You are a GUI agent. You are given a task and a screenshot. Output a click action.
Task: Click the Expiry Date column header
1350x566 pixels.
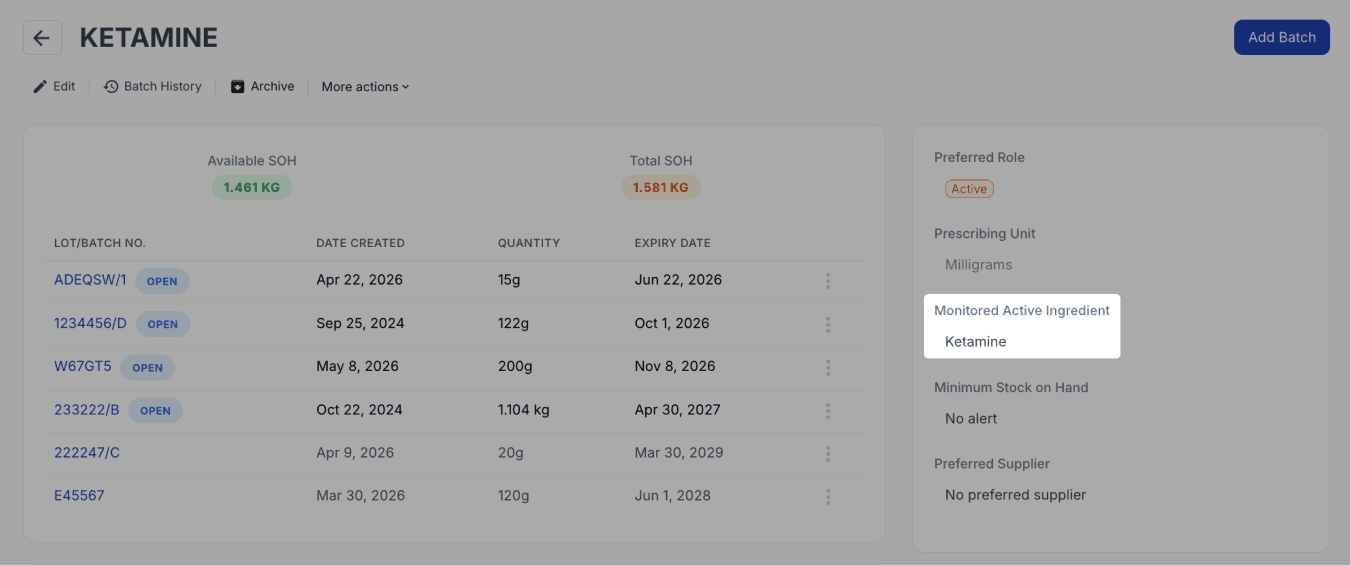coord(672,243)
